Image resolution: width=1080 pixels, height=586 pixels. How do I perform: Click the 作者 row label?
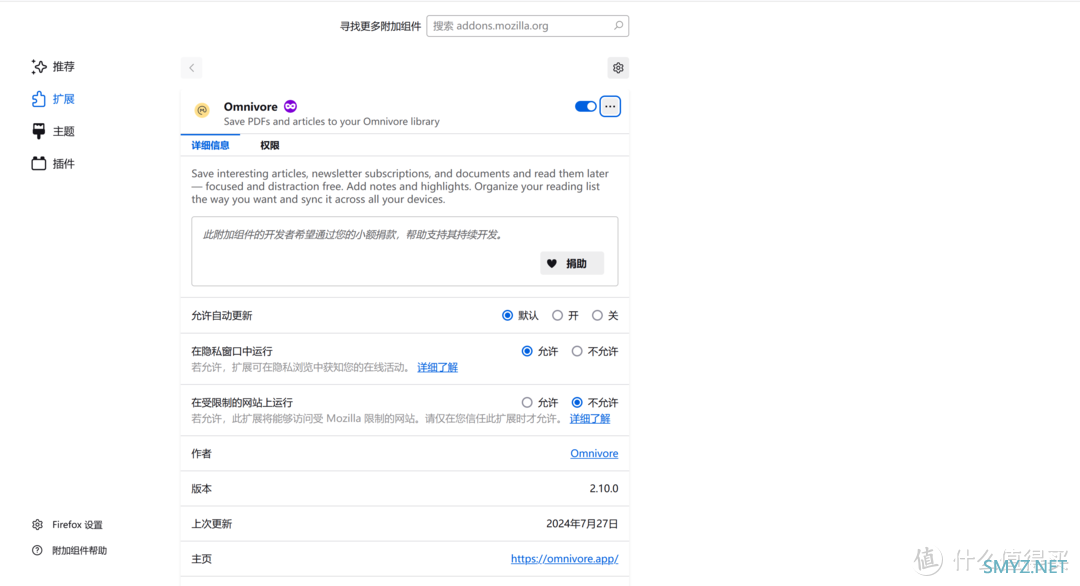click(202, 453)
